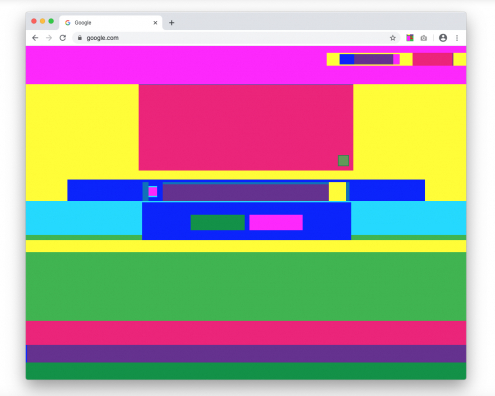Click the small magenta square left of search field
The width and height of the screenshot is (495, 396).
coord(153,192)
